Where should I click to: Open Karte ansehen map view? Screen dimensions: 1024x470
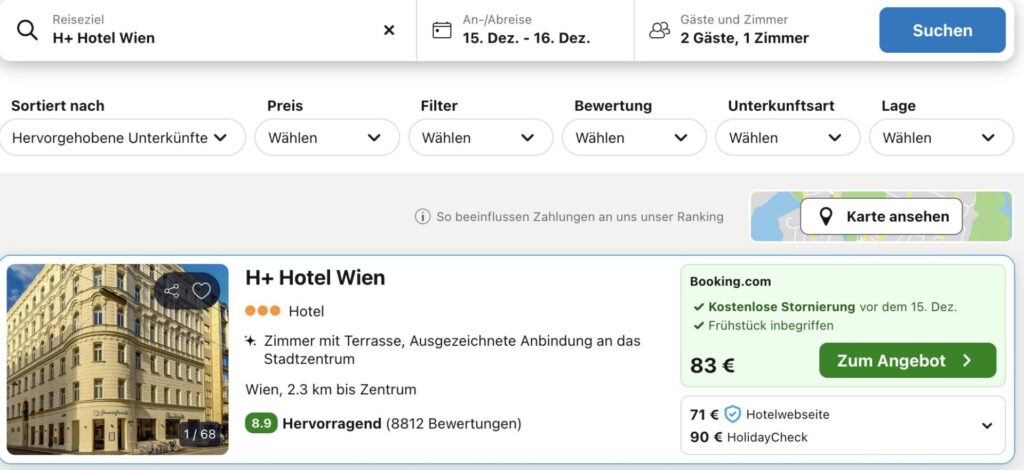point(881,217)
